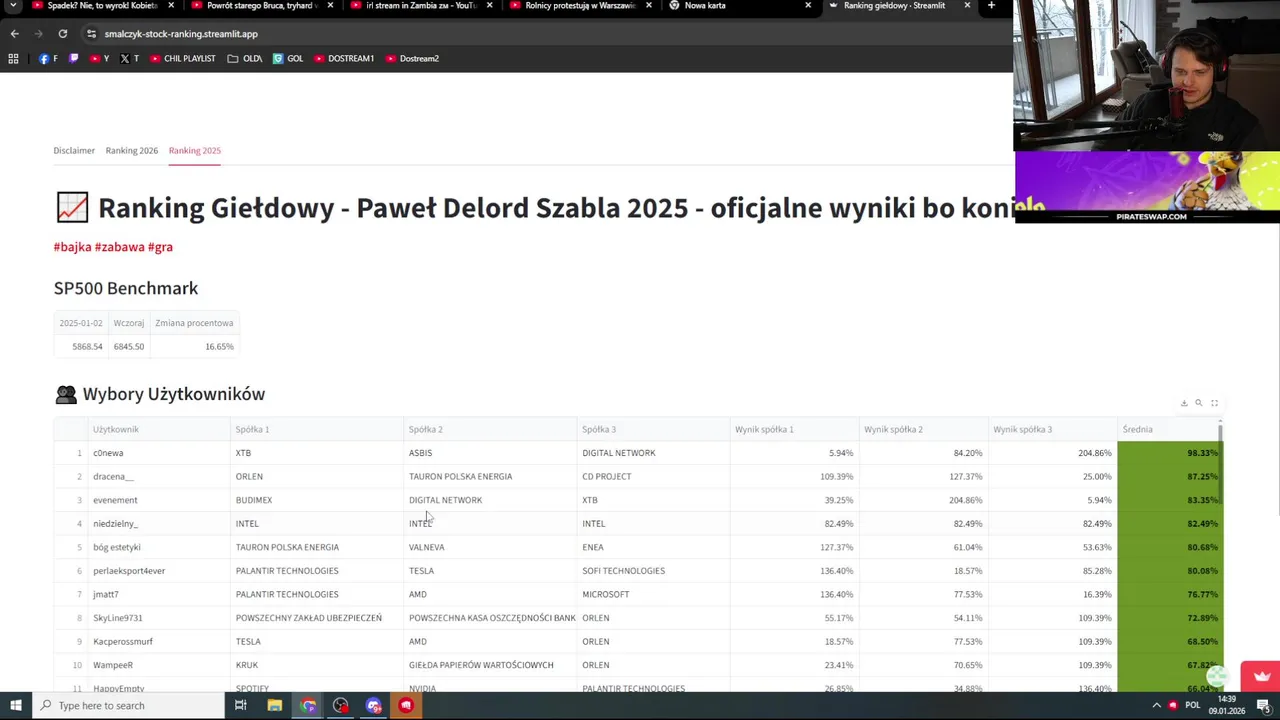Switch to Rolnicy protestują w Warszawie tab

580,6
